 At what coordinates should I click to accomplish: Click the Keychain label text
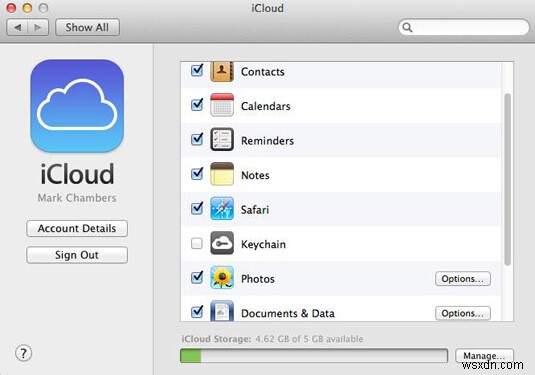263,244
